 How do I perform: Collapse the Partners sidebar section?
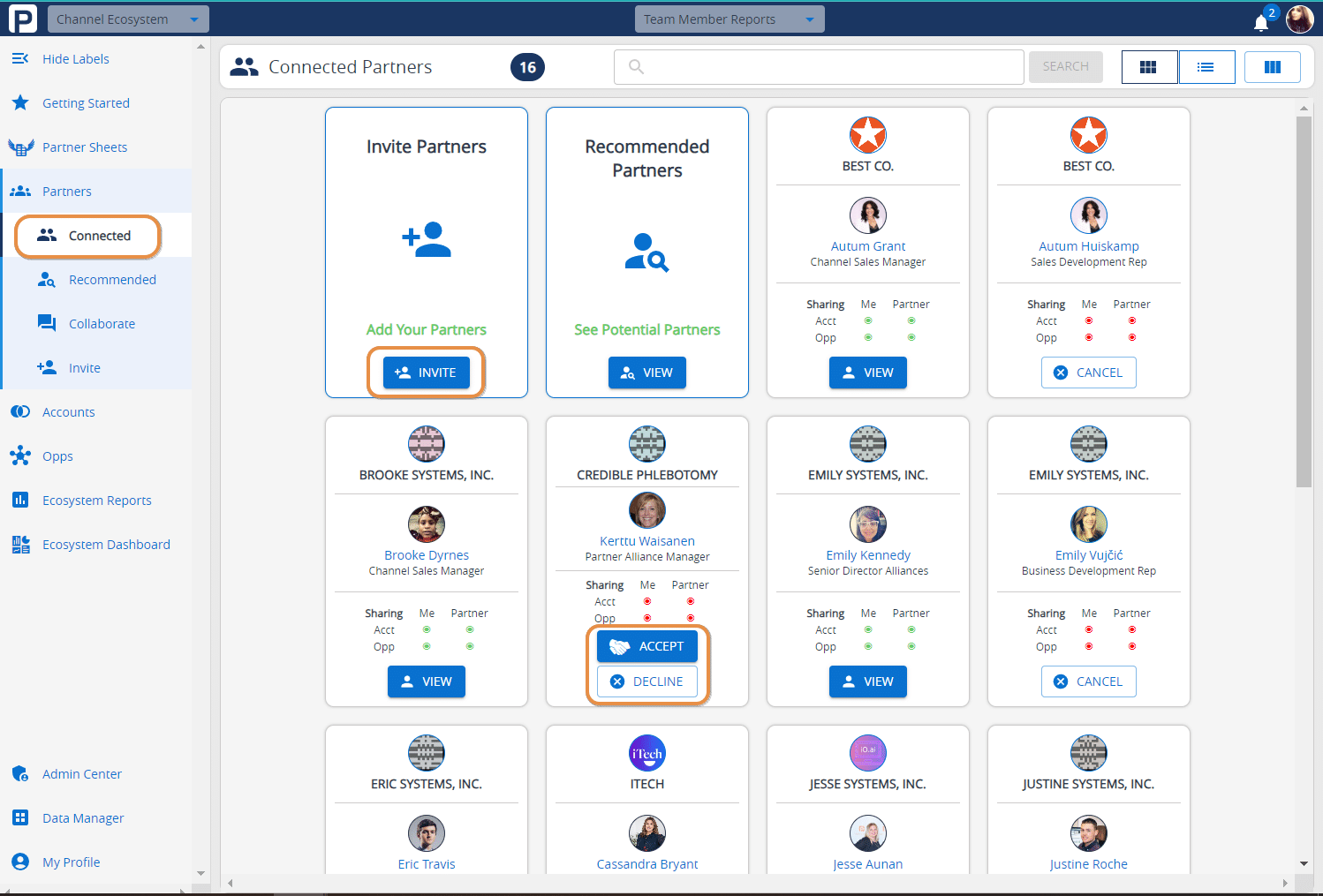[x=67, y=192]
